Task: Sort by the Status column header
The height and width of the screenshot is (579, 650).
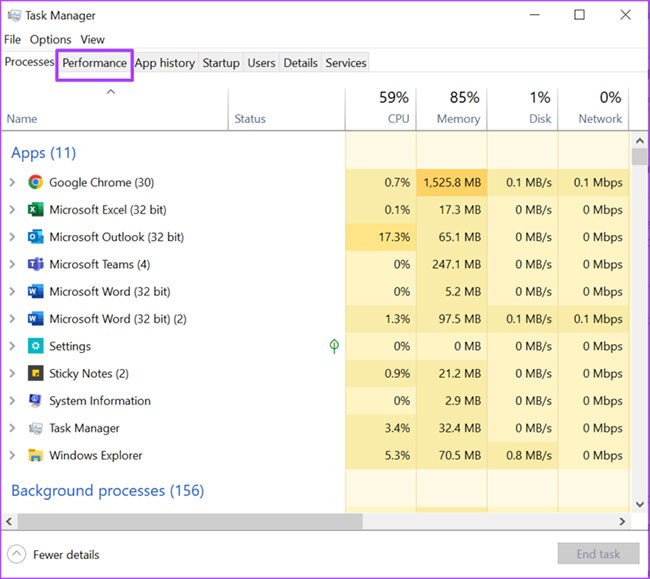Action: click(x=286, y=109)
